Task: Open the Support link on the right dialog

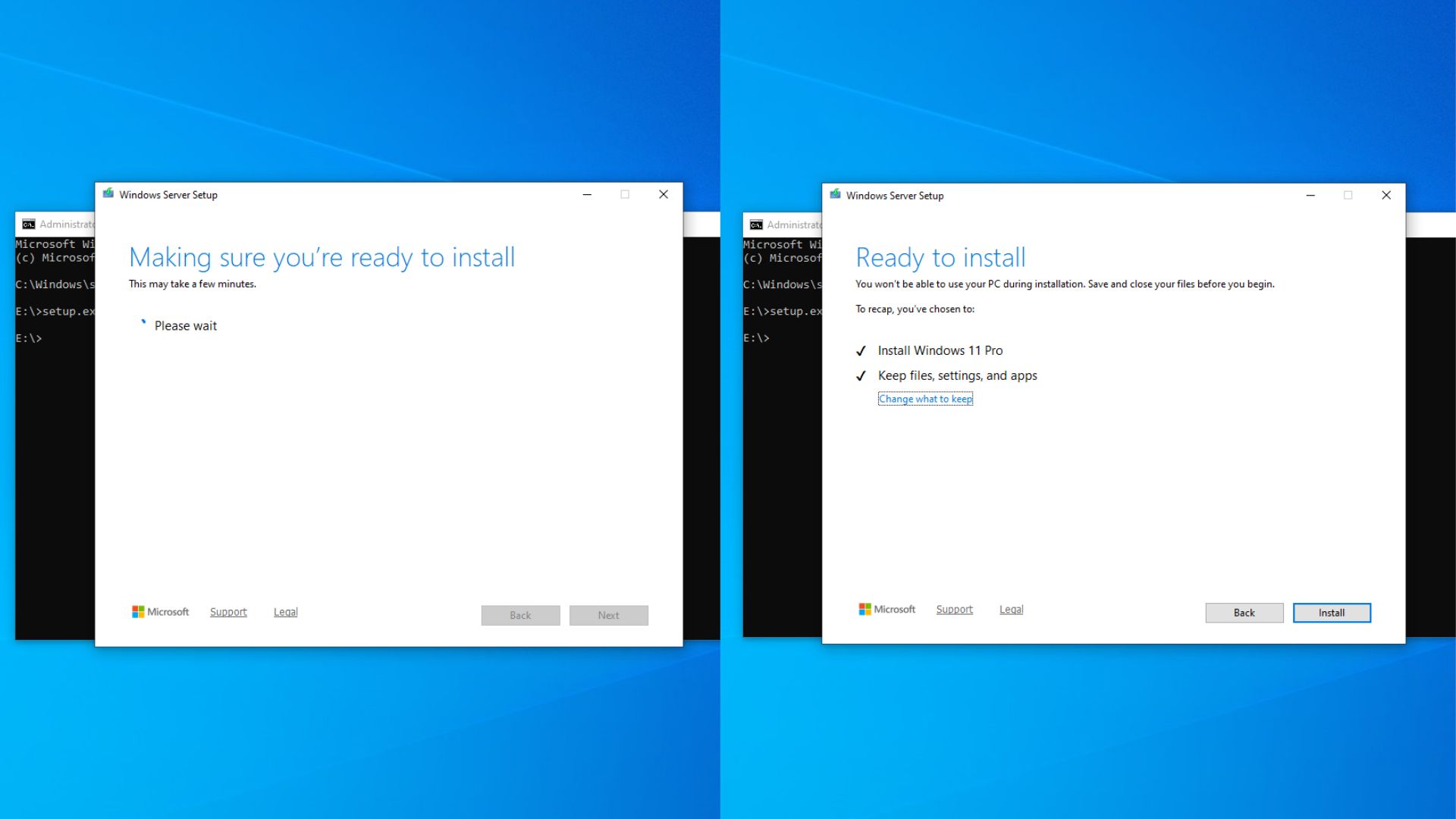Action: tap(954, 609)
